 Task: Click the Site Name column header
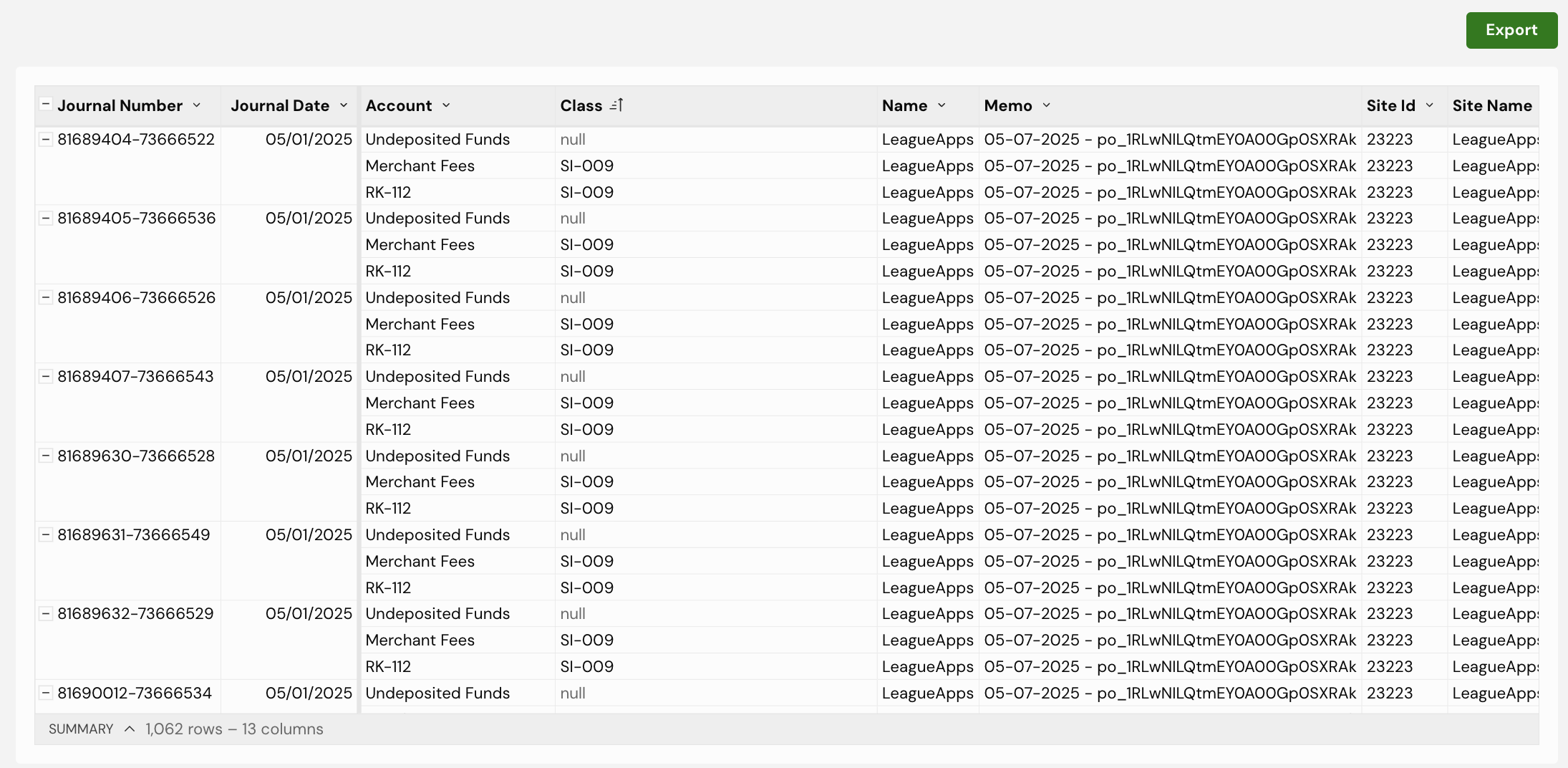point(1492,105)
